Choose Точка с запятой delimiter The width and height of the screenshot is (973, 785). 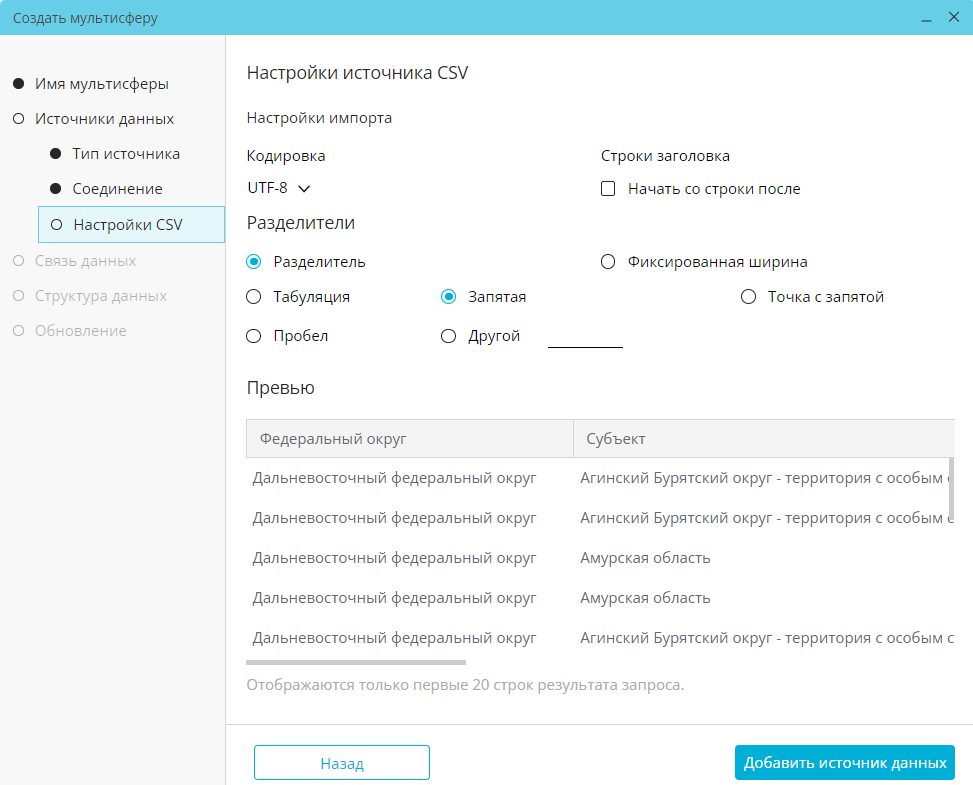(748, 297)
